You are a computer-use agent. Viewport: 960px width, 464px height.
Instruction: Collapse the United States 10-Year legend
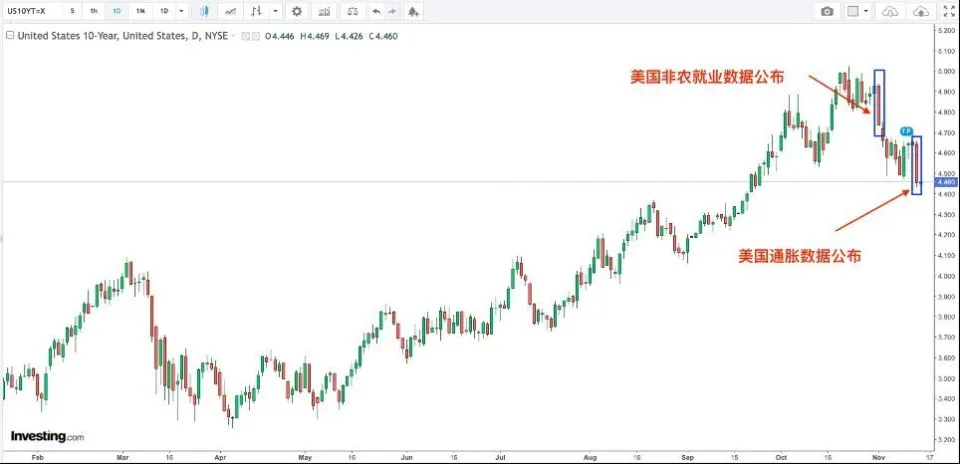coord(10,35)
